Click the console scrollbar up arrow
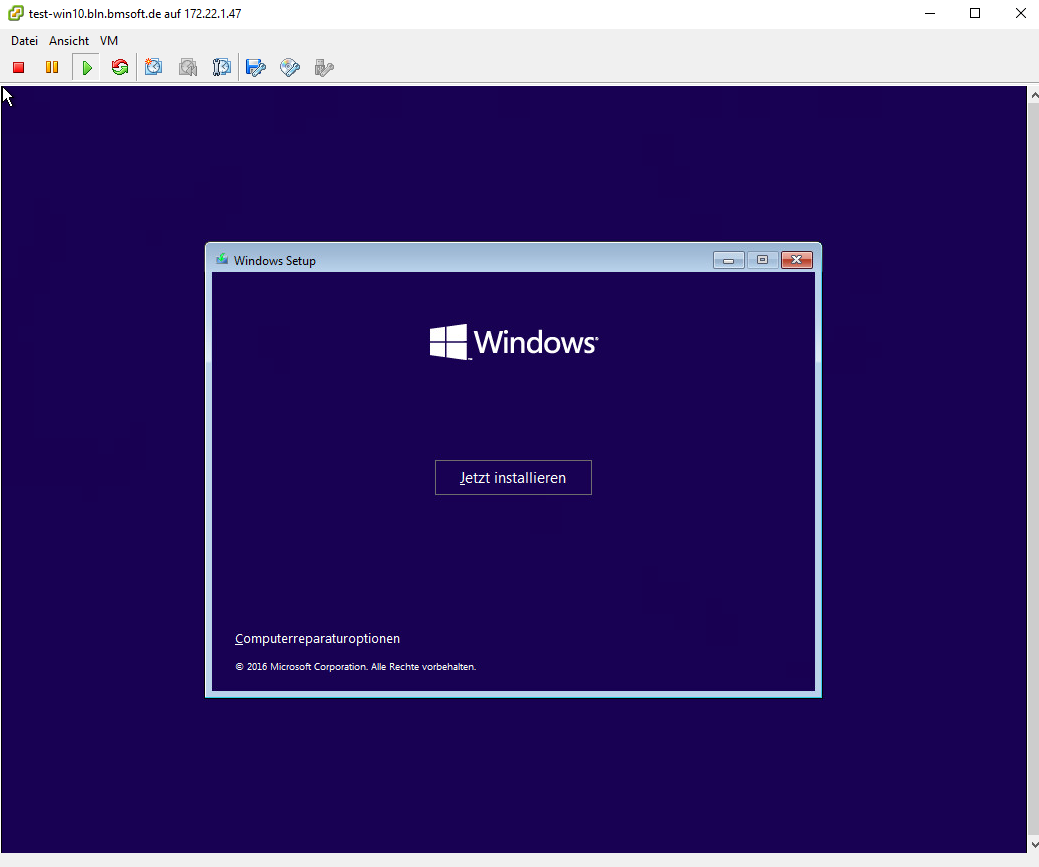Image resolution: width=1039 pixels, height=867 pixels. (x=1034, y=95)
